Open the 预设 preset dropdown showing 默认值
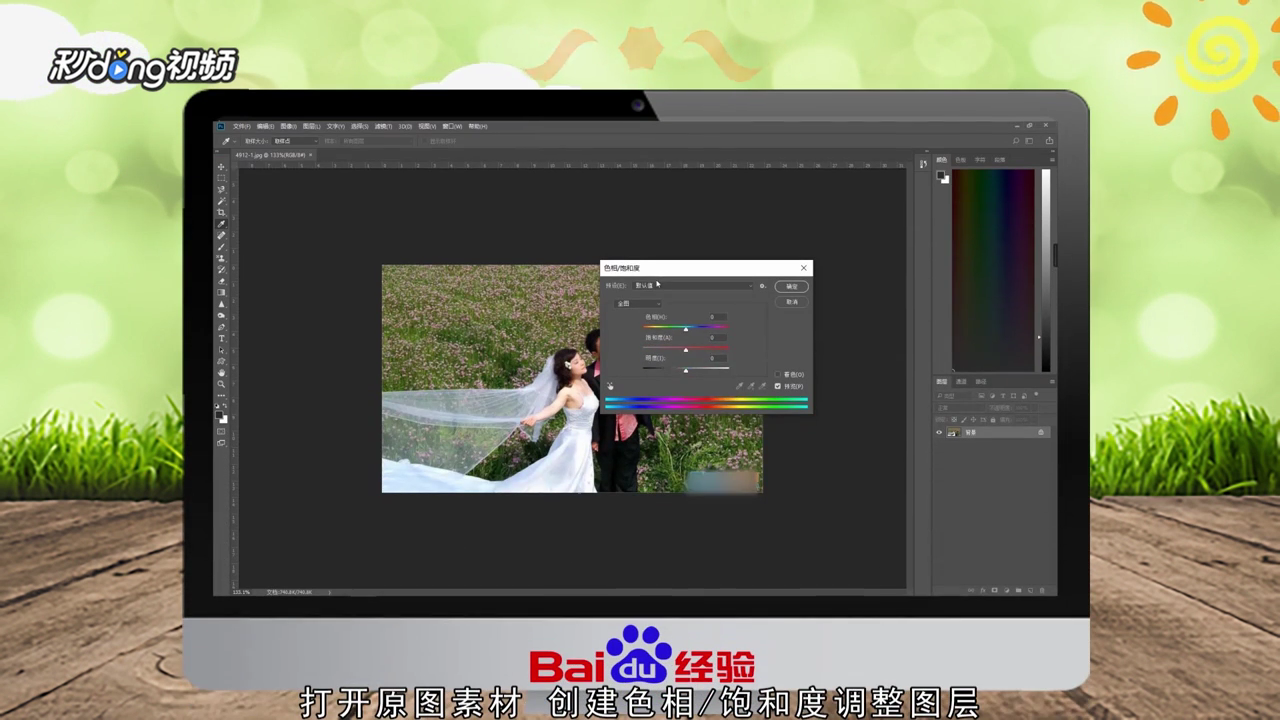 (x=692, y=286)
